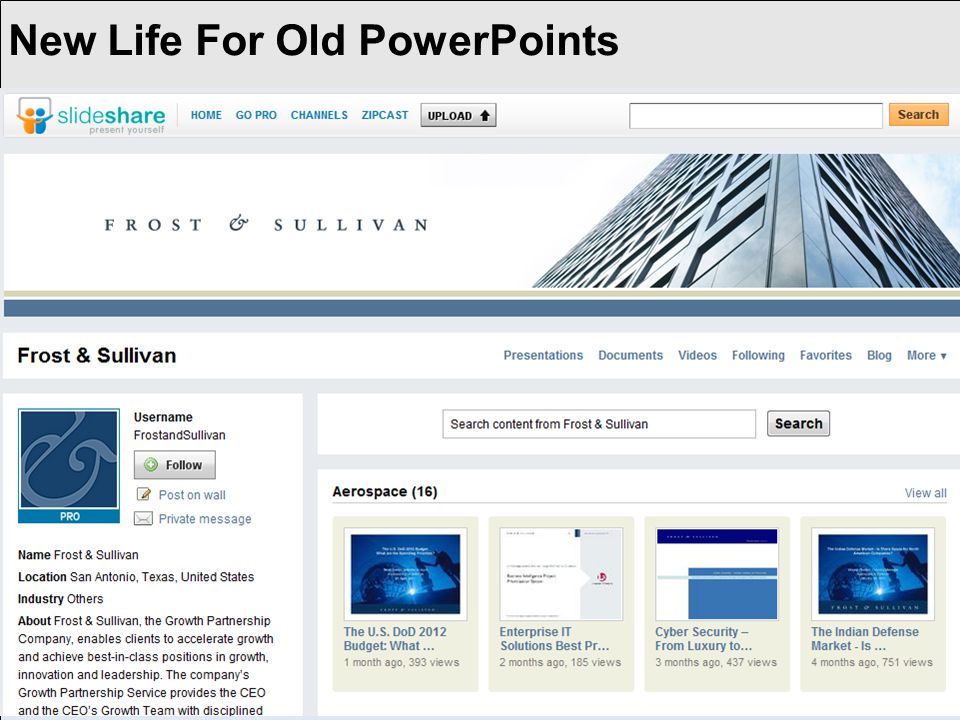Click the Frost & Sullivan profile avatar
The image size is (960, 720).
click(x=69, y=459)
